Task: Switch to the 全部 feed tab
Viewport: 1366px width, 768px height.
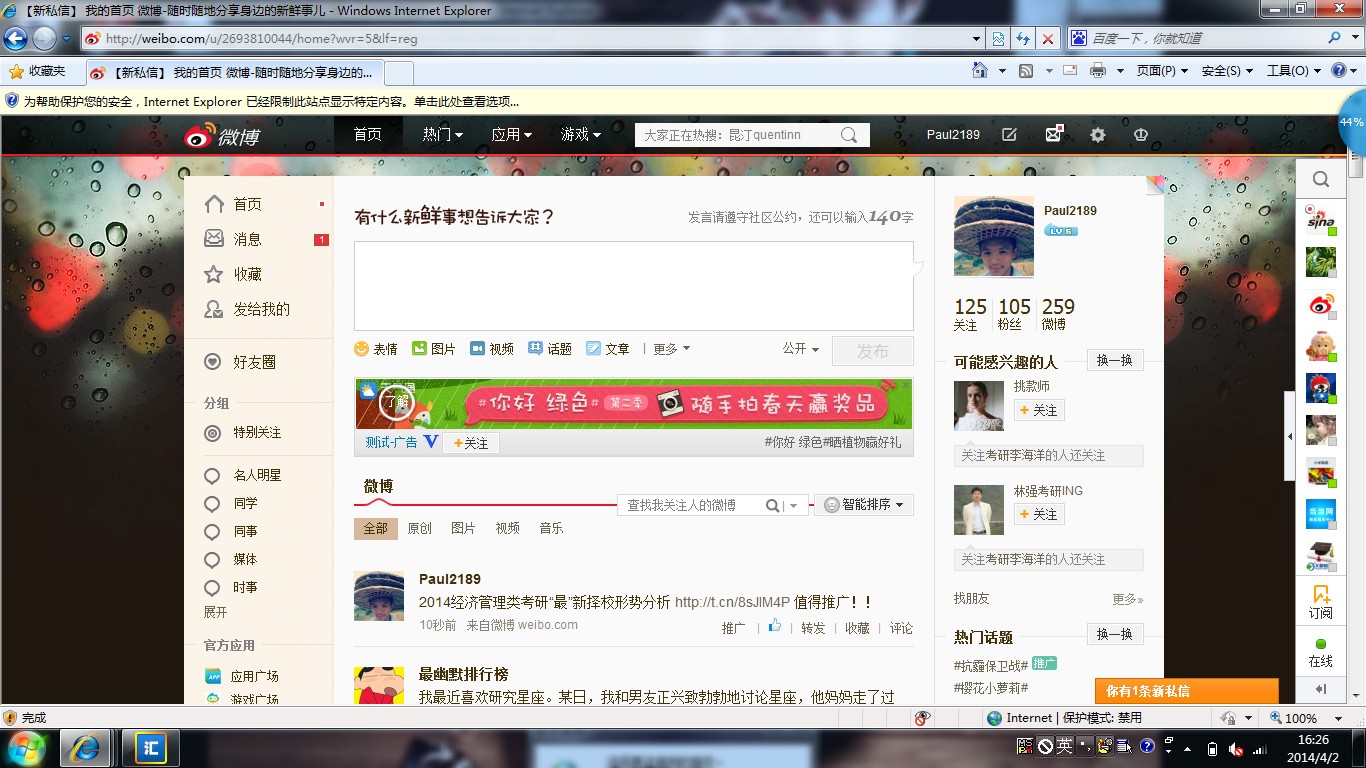Action: click(376, 528)
